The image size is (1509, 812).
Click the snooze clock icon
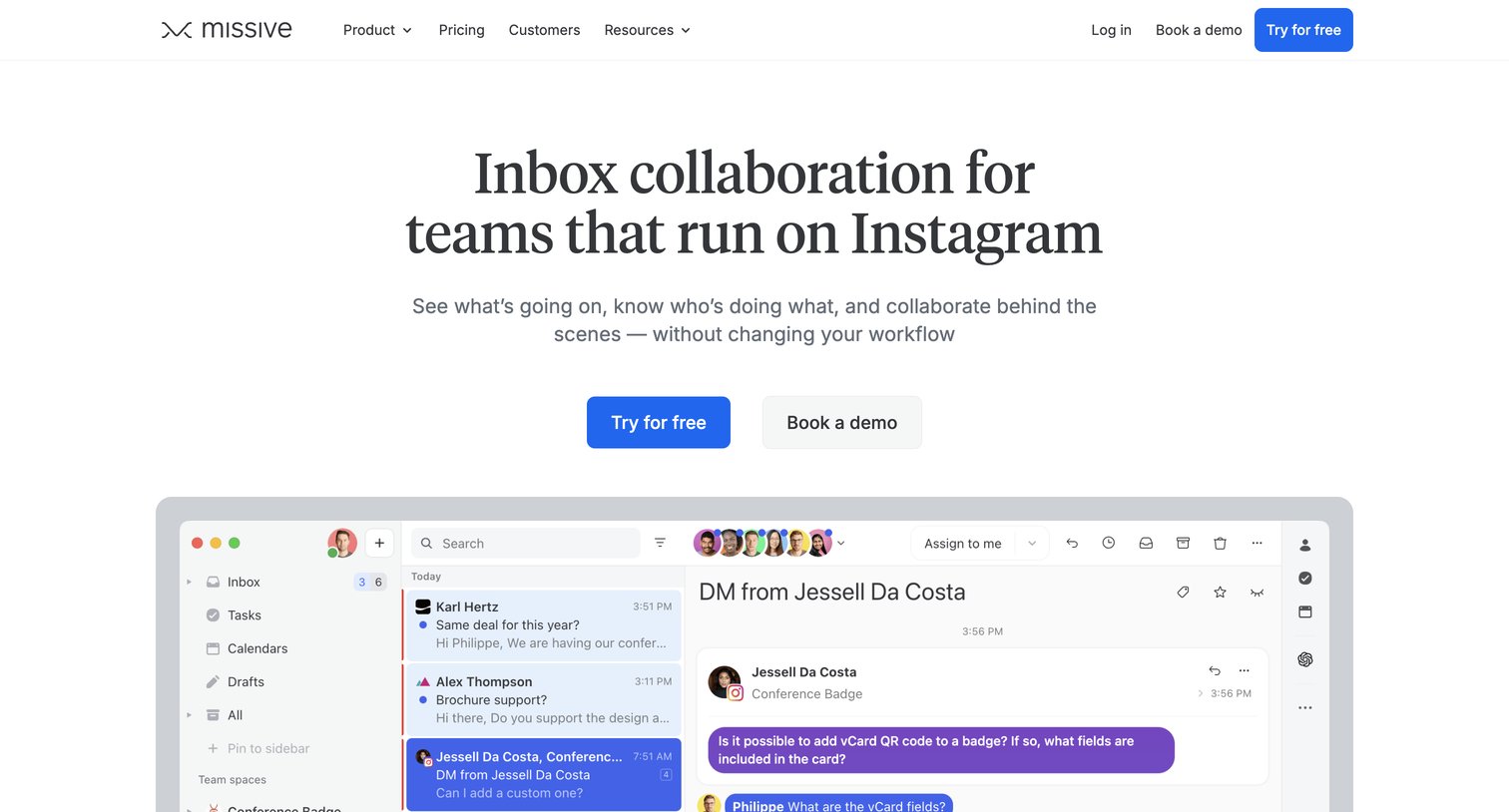point(1108,543)
